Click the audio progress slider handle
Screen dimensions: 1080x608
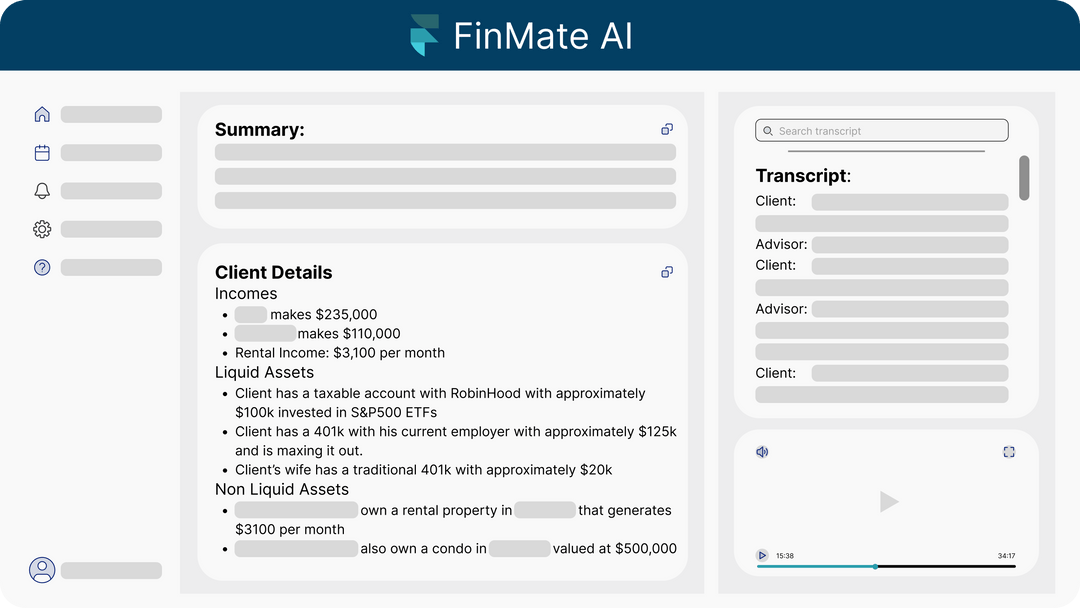coord(875,566)
